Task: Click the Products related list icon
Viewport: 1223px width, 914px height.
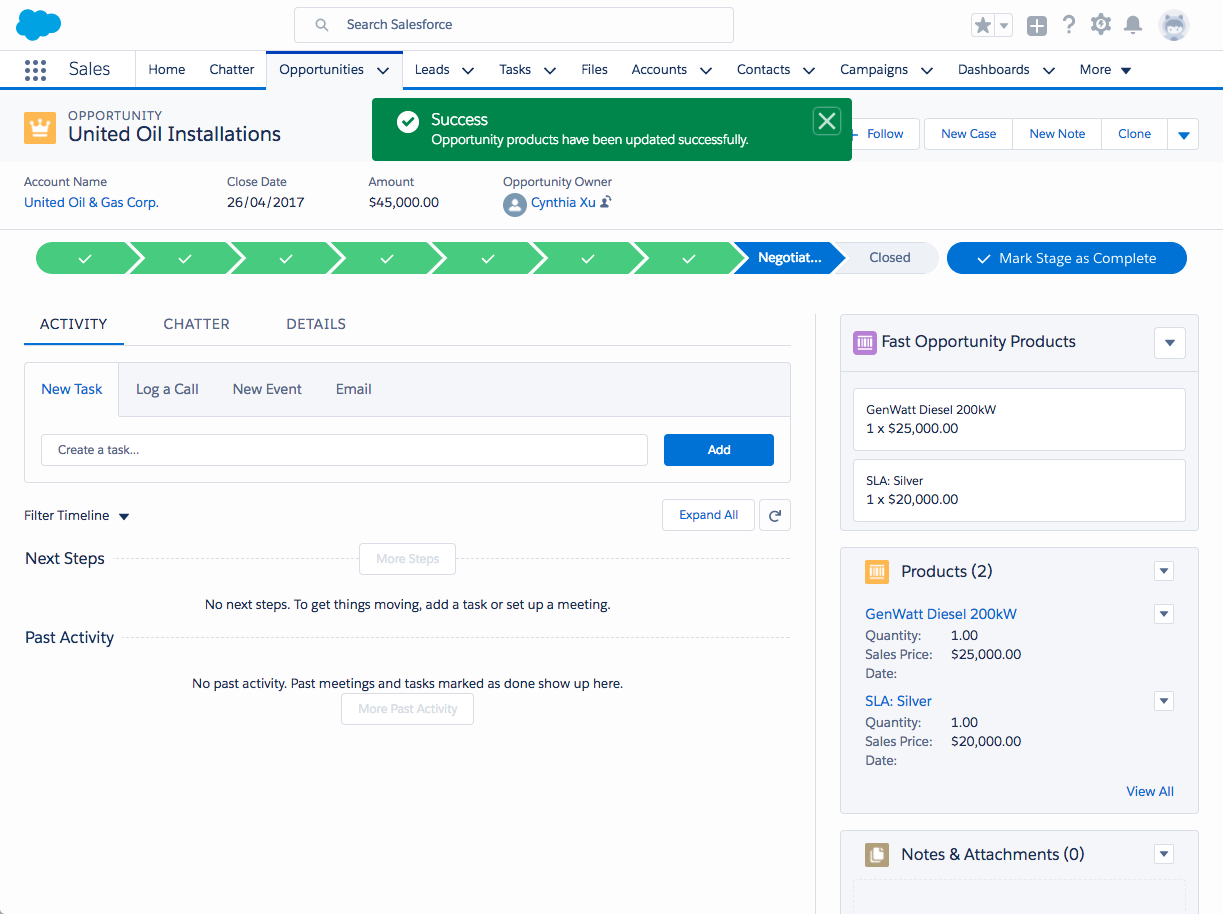Action: tap(877, 571)
